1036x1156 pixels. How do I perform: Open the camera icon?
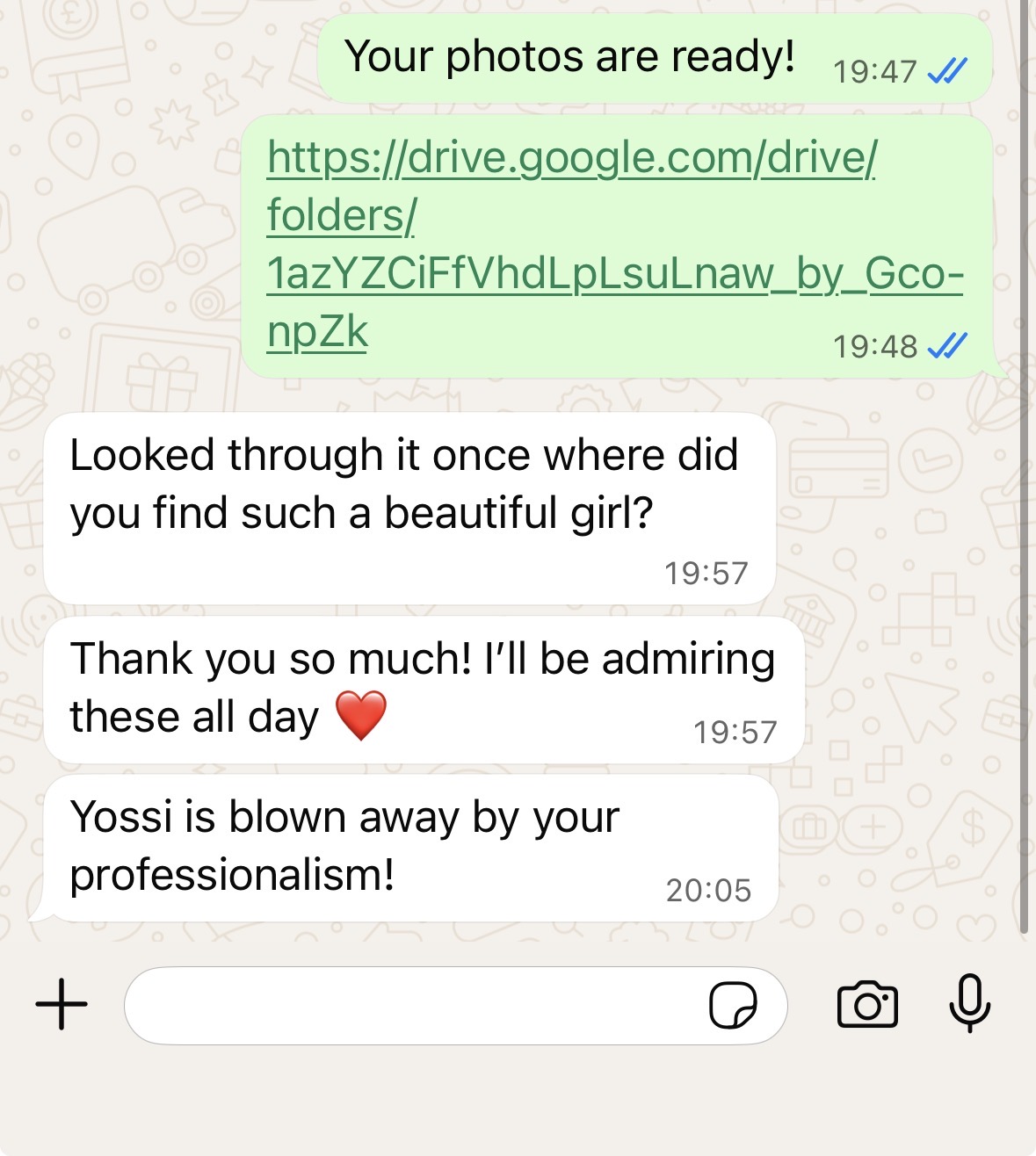pos(867,1004)
